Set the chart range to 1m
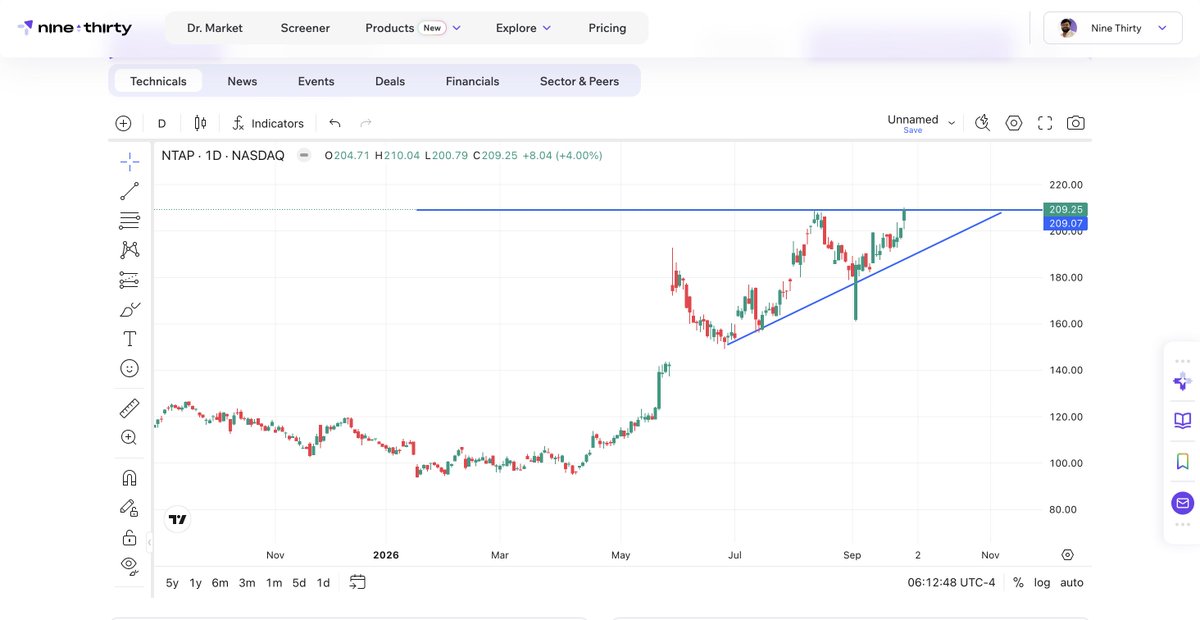 pos(273,582)
